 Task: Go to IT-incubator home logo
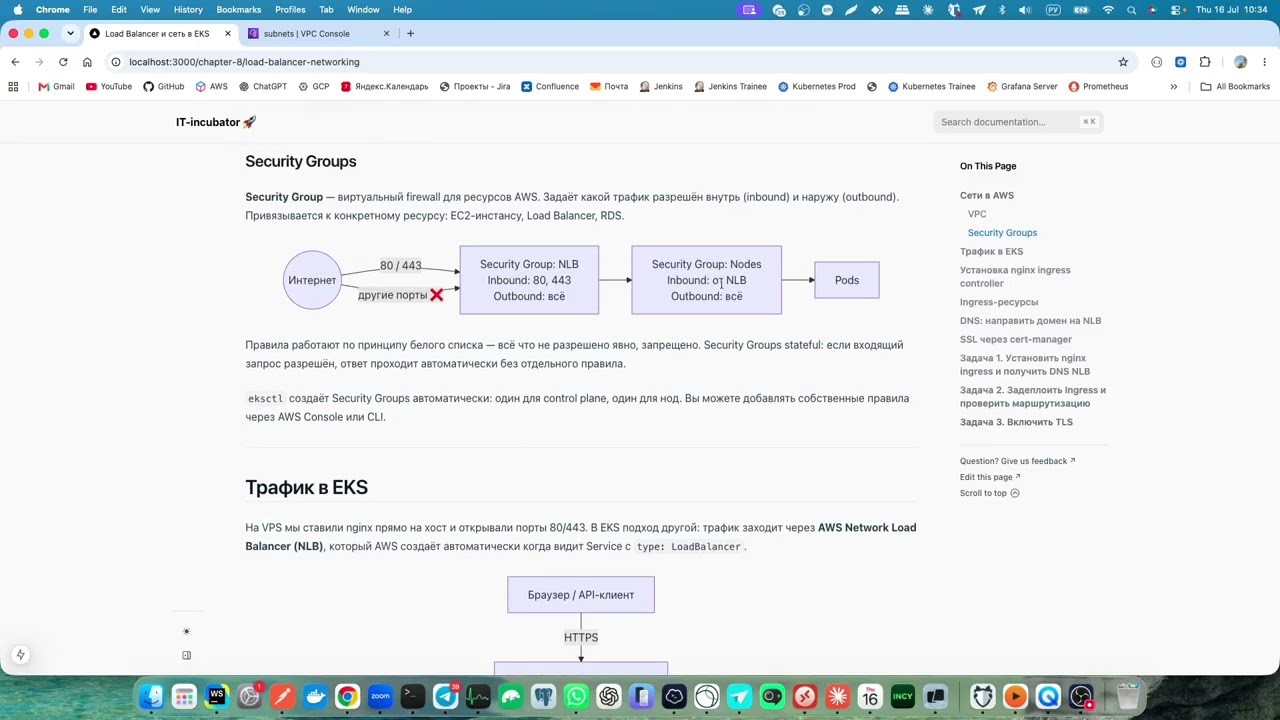[216, 122]
